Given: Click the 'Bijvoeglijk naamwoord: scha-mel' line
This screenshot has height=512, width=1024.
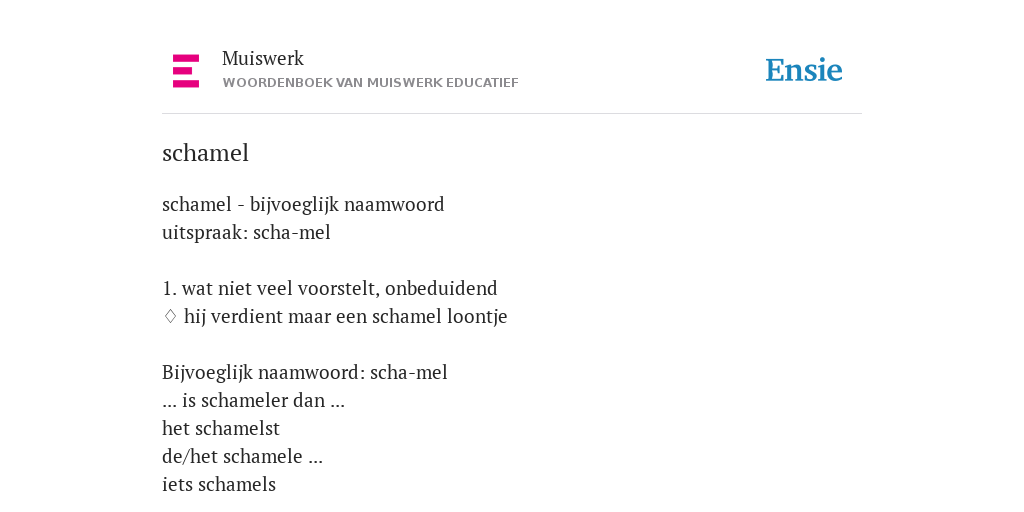Looking at the screenshot, I should point(304,373).
